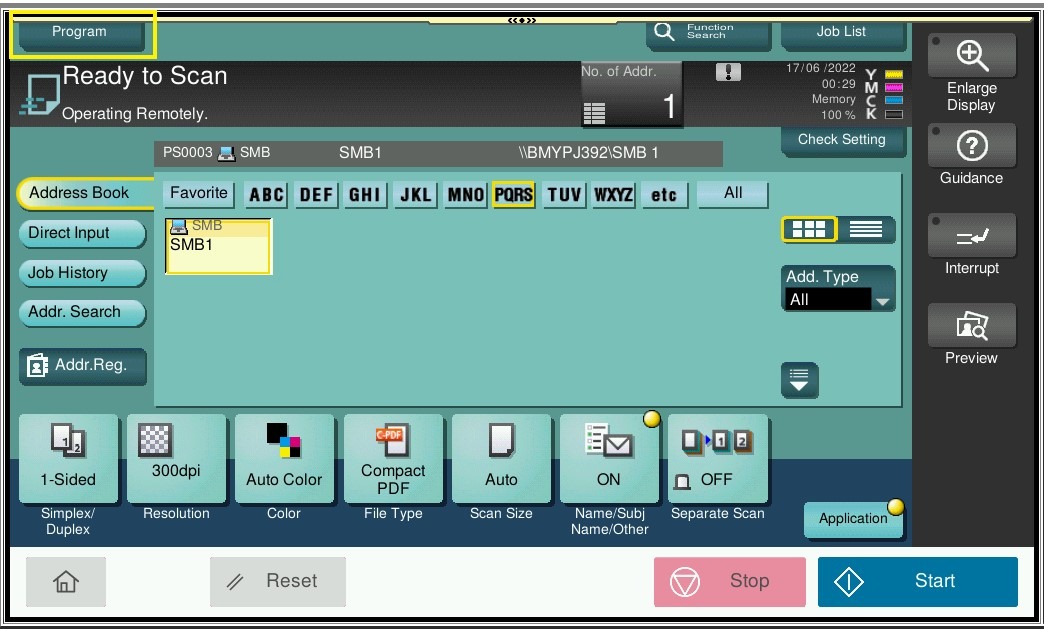Viewport: 1044px width, 629px height.
Task: Switch address view to list layout
Action: click(x=866, y=230)
